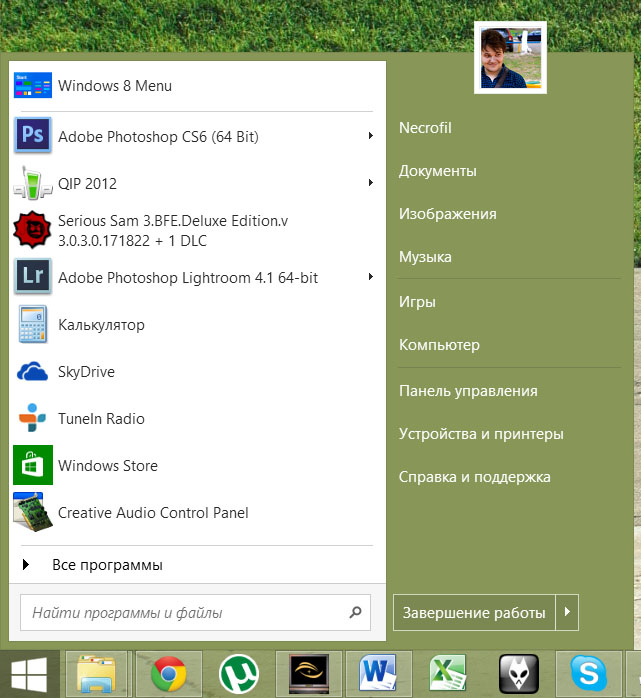Image resolution: width=641 pixels, height=698 pixels.
Task: Select the 'Windows Store' text label
Action: point(108,466)
